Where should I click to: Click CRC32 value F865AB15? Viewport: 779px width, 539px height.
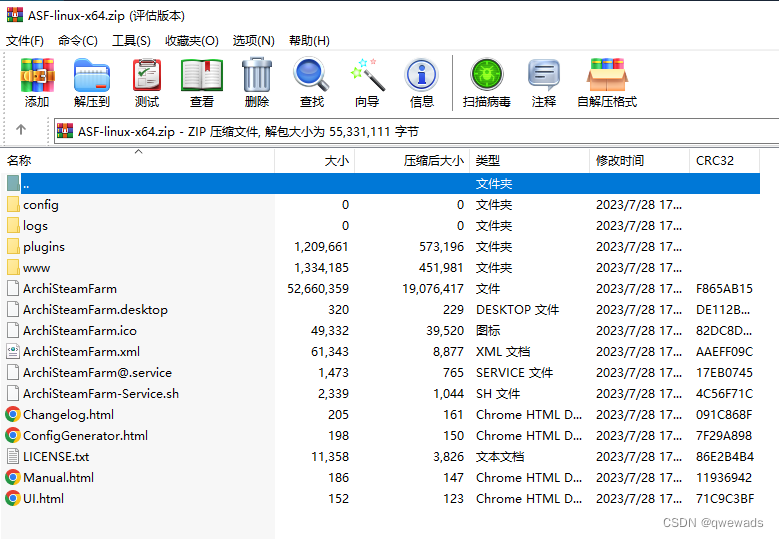coord(724,289)
